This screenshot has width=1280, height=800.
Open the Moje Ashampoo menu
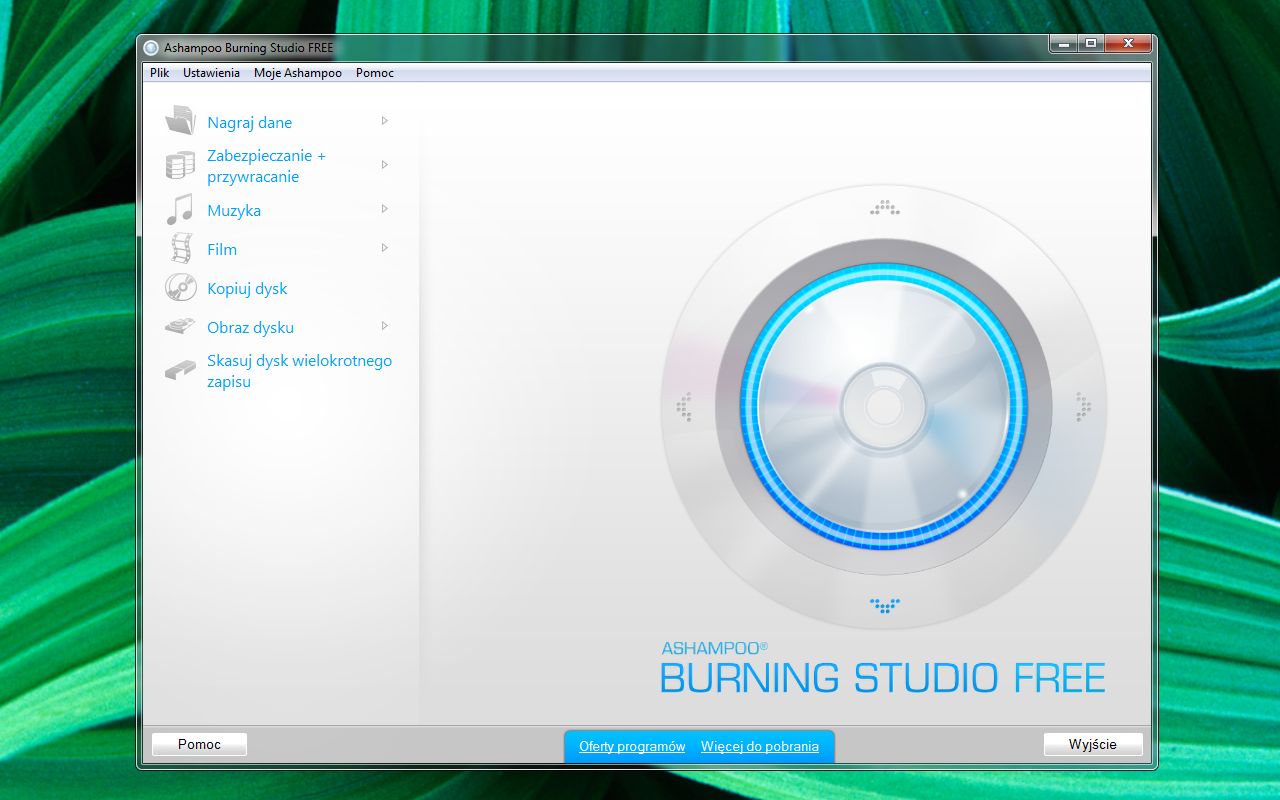(297, 72)
